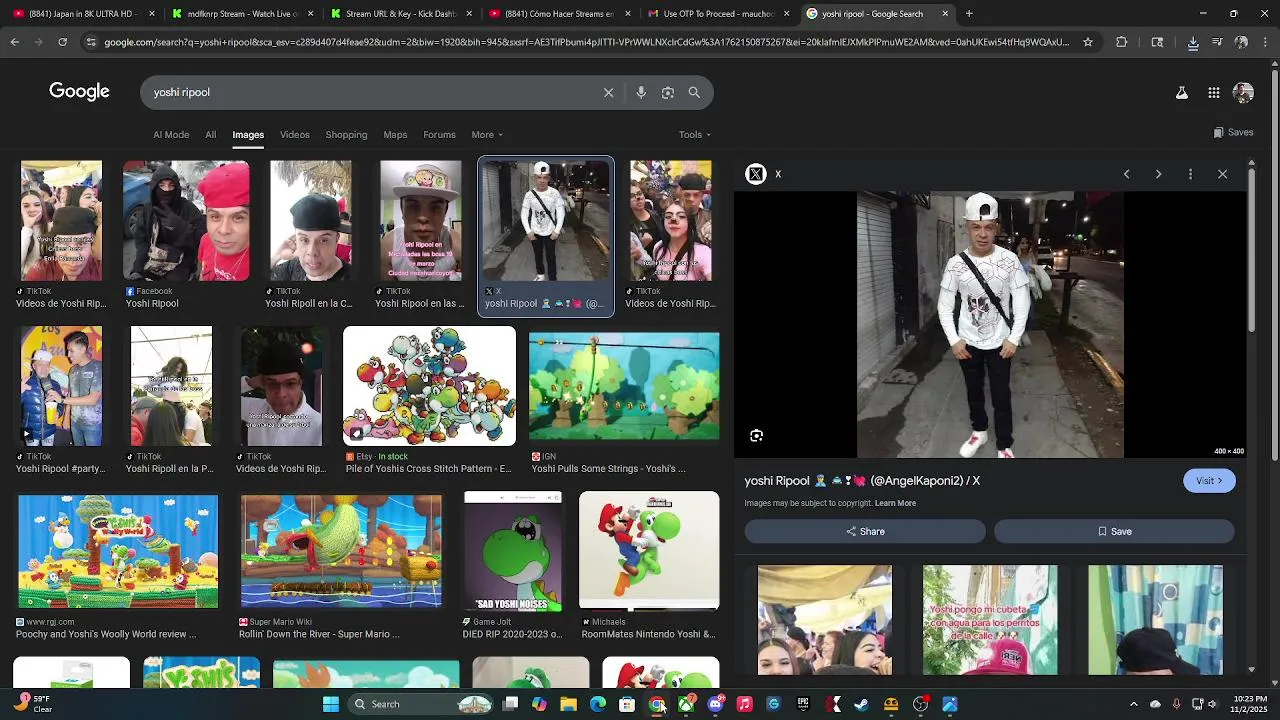Switch to the All results tab
Image resolution: width=1280 pixels, height=720 pixels.
pyautogui.click(x=210, y=135)
